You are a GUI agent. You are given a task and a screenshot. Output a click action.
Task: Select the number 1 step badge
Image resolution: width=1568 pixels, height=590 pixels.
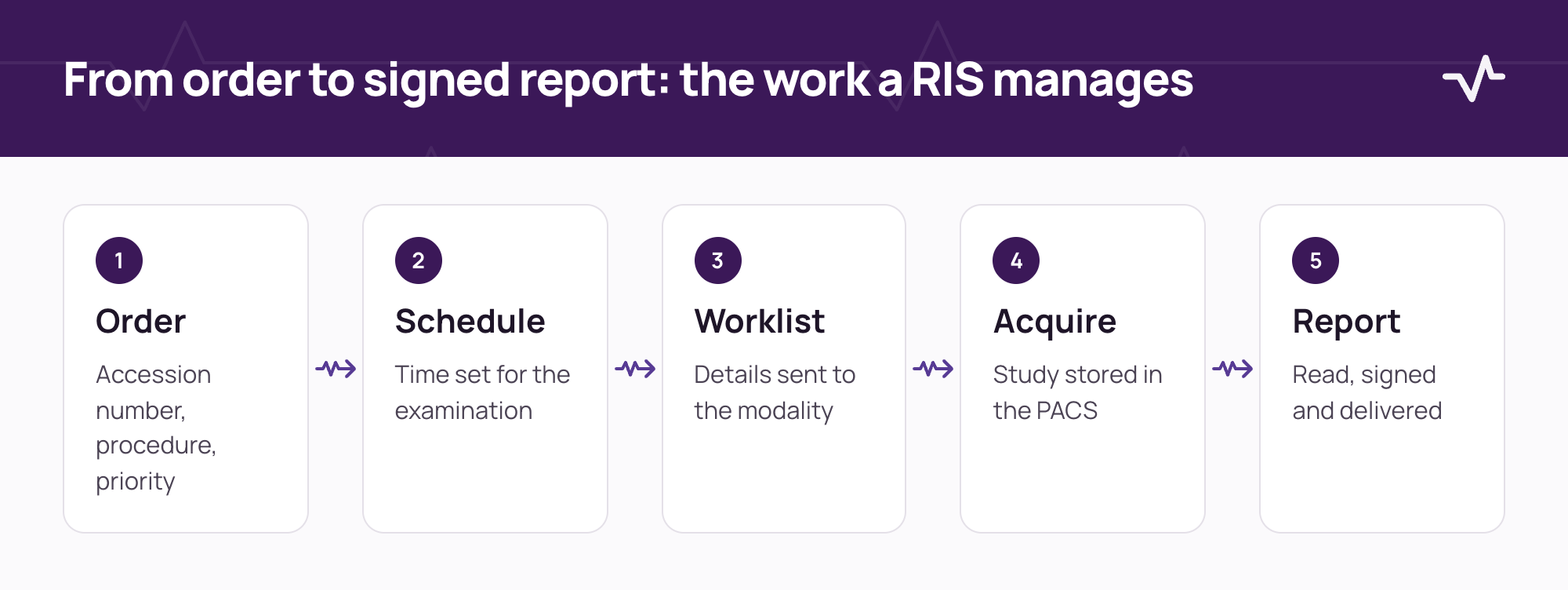pos(119,260)
